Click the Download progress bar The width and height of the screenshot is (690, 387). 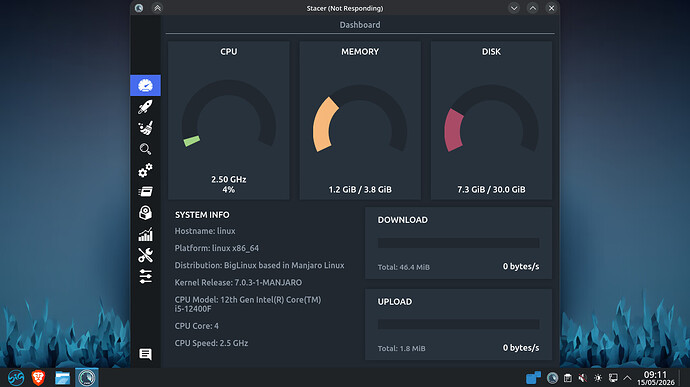(x=458, y=243)
